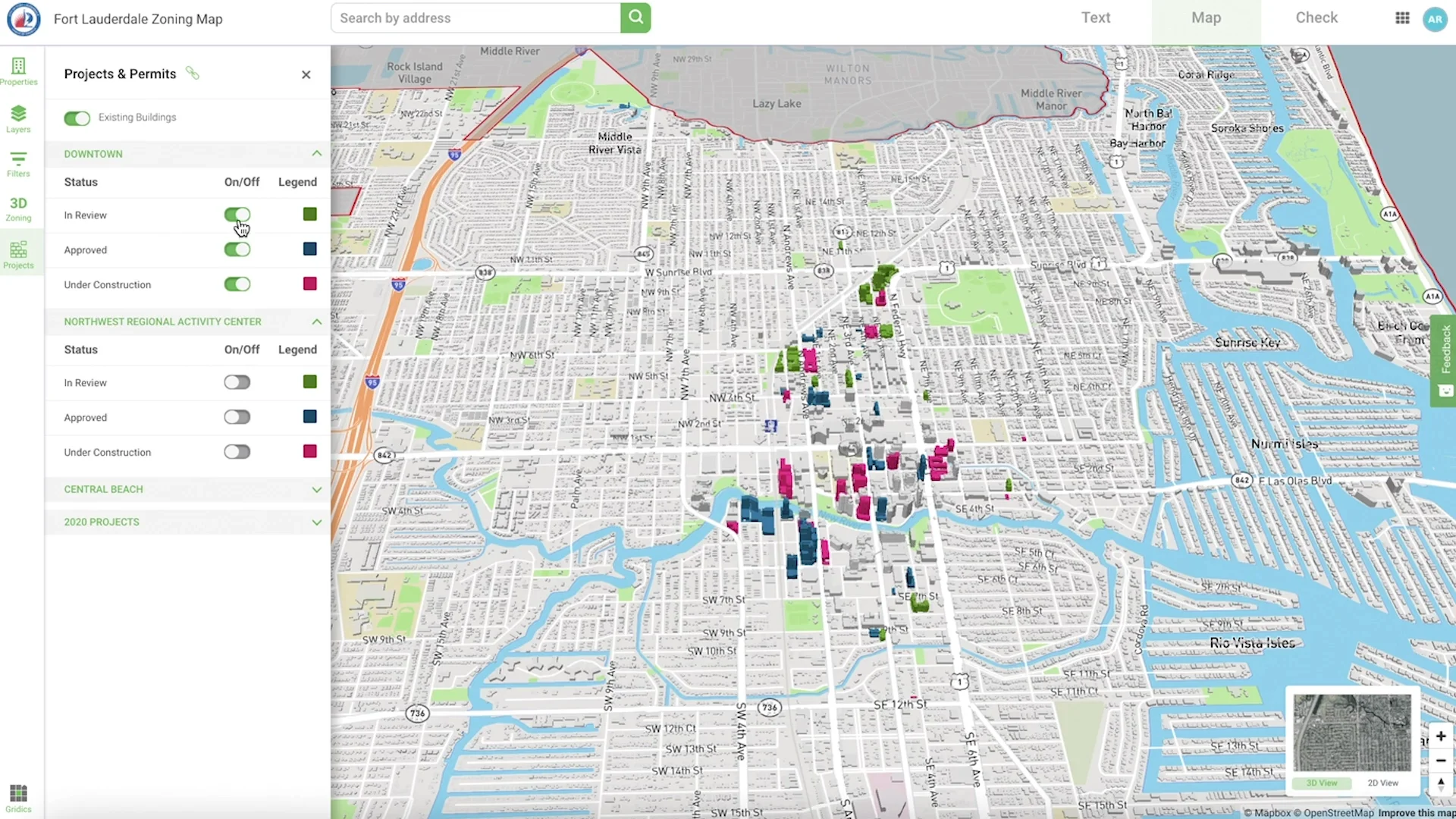This screenshot has height=819, width=1456.
Task: Expand the CENTRAL BEACH section
Action: 316,490
